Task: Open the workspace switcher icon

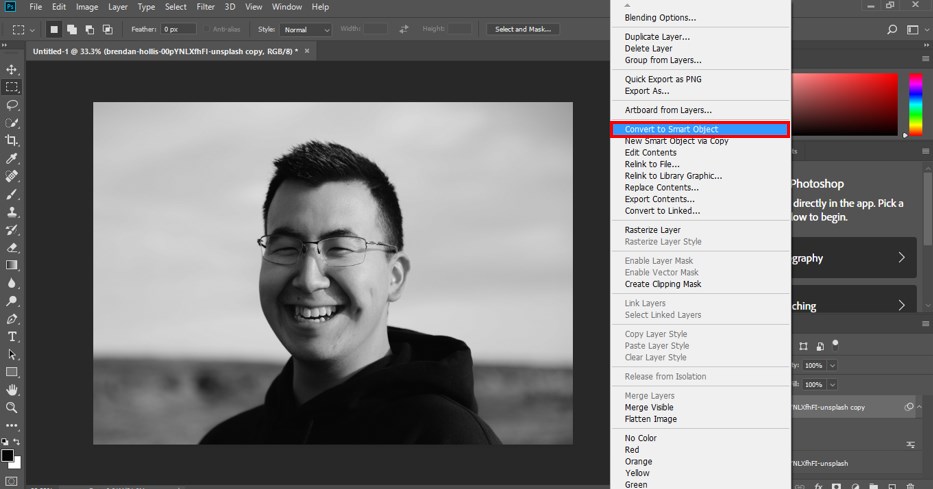Action: 913,29
